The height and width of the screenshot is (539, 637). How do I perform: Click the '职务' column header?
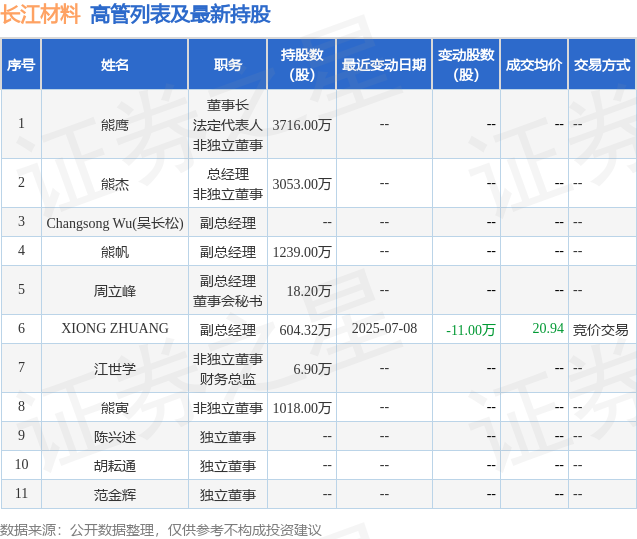pyautogui.click(x=228, y=65)
